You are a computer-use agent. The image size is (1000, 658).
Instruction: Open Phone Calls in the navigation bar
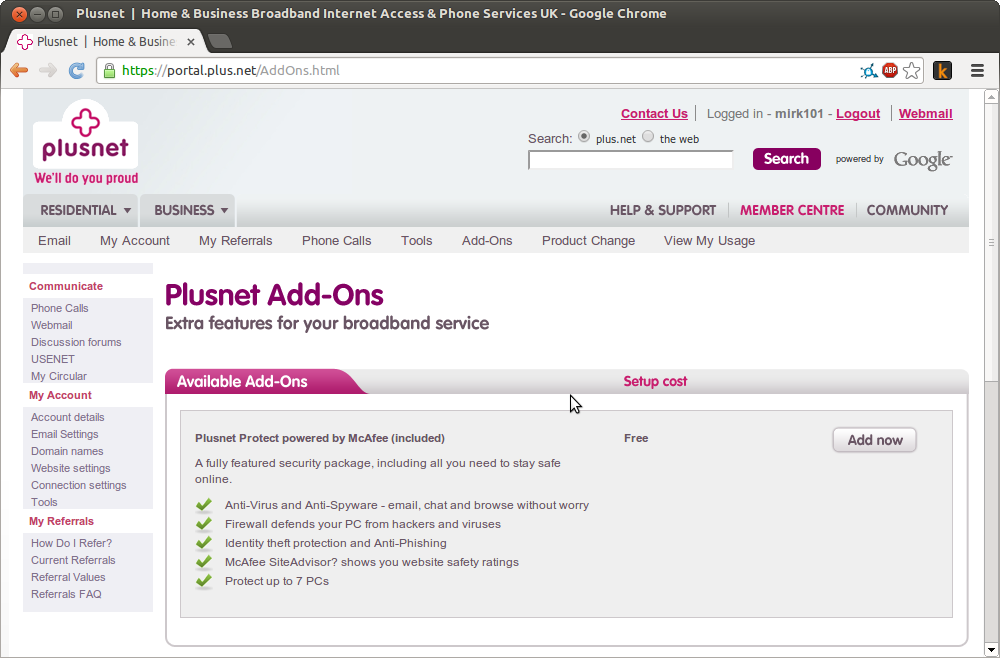pyautogui.click(x=336, y=241)
